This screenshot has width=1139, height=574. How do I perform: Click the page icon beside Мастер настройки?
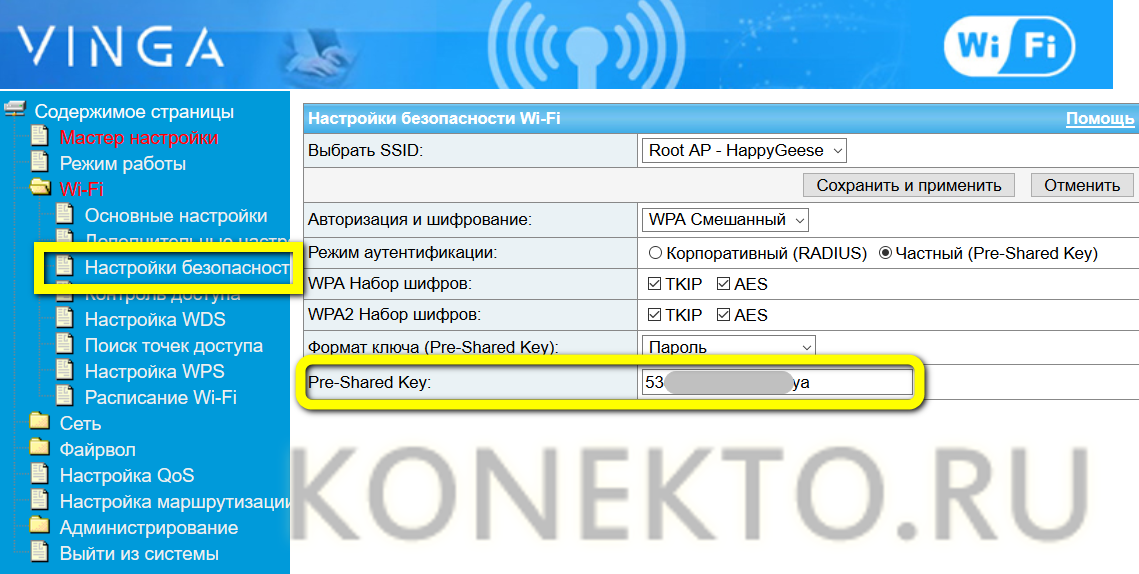point(40,137)
